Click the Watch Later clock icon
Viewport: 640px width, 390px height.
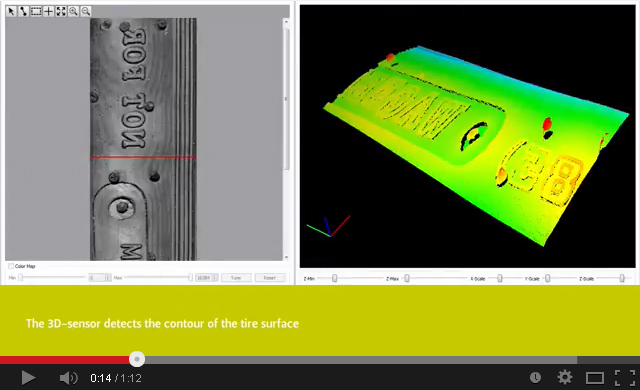(536, 378)
